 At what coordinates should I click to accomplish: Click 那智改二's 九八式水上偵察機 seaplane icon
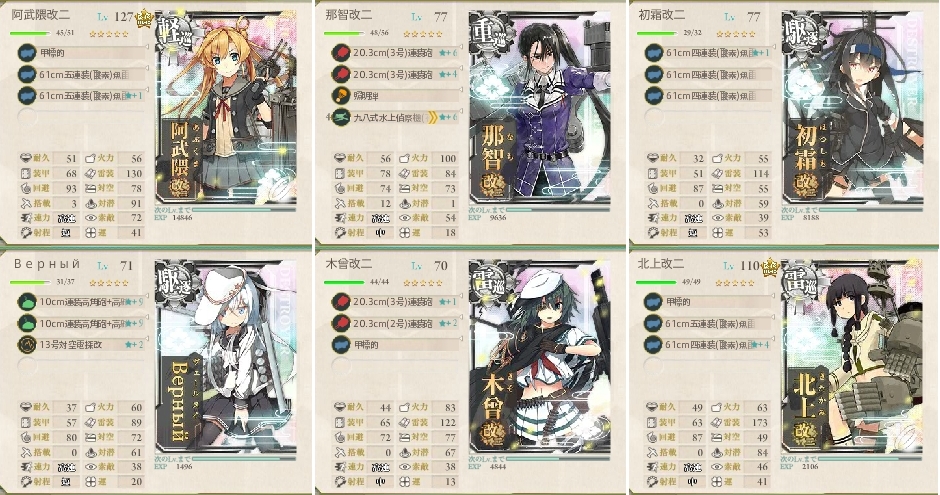tap(341, 117)
